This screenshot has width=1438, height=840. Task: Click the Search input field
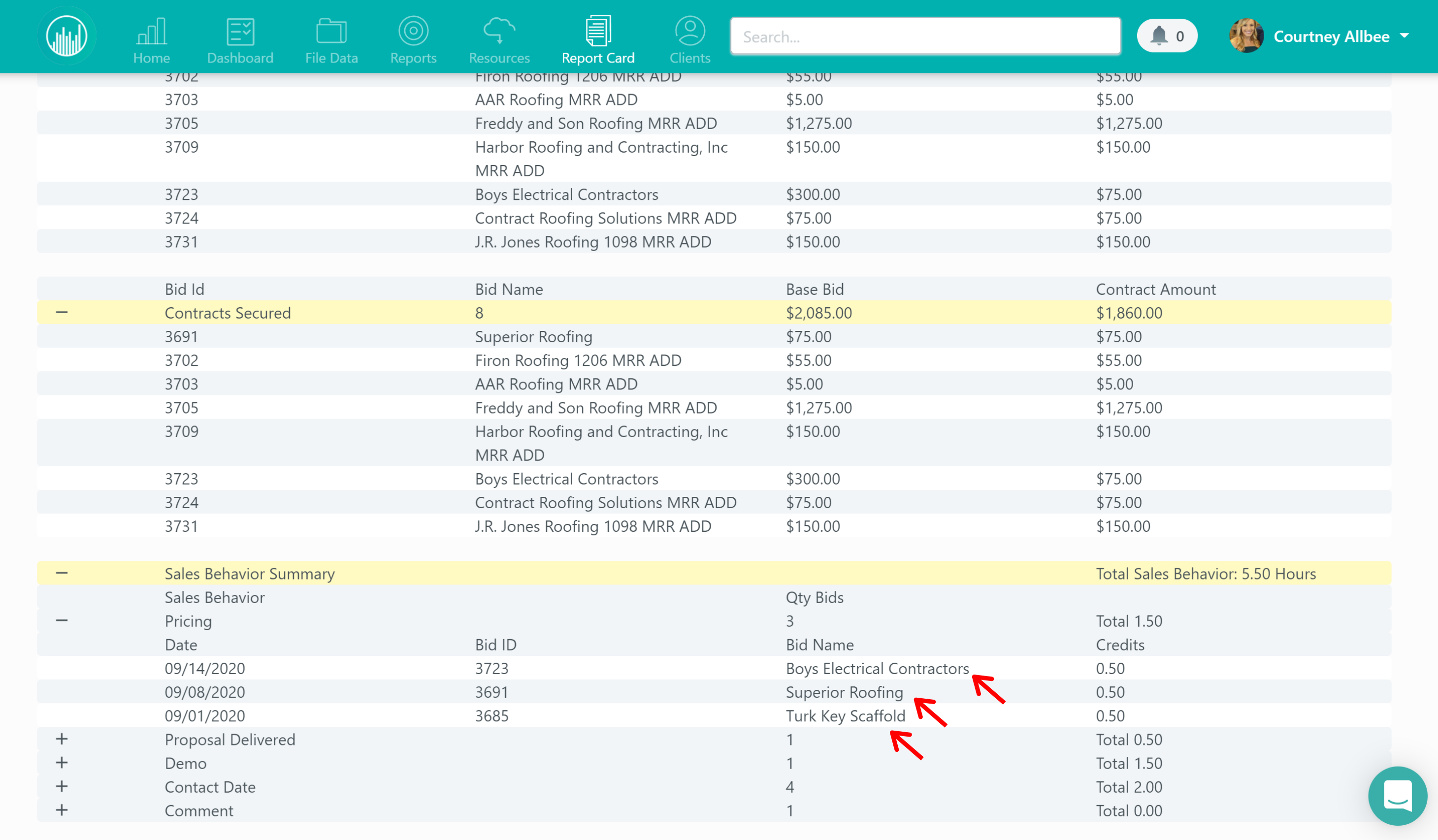(925, 36)
